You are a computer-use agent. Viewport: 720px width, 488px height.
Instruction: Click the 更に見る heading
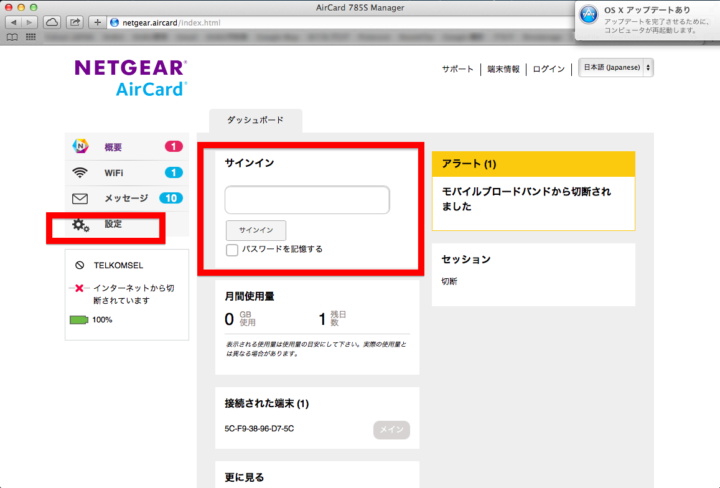pos(244,477)
